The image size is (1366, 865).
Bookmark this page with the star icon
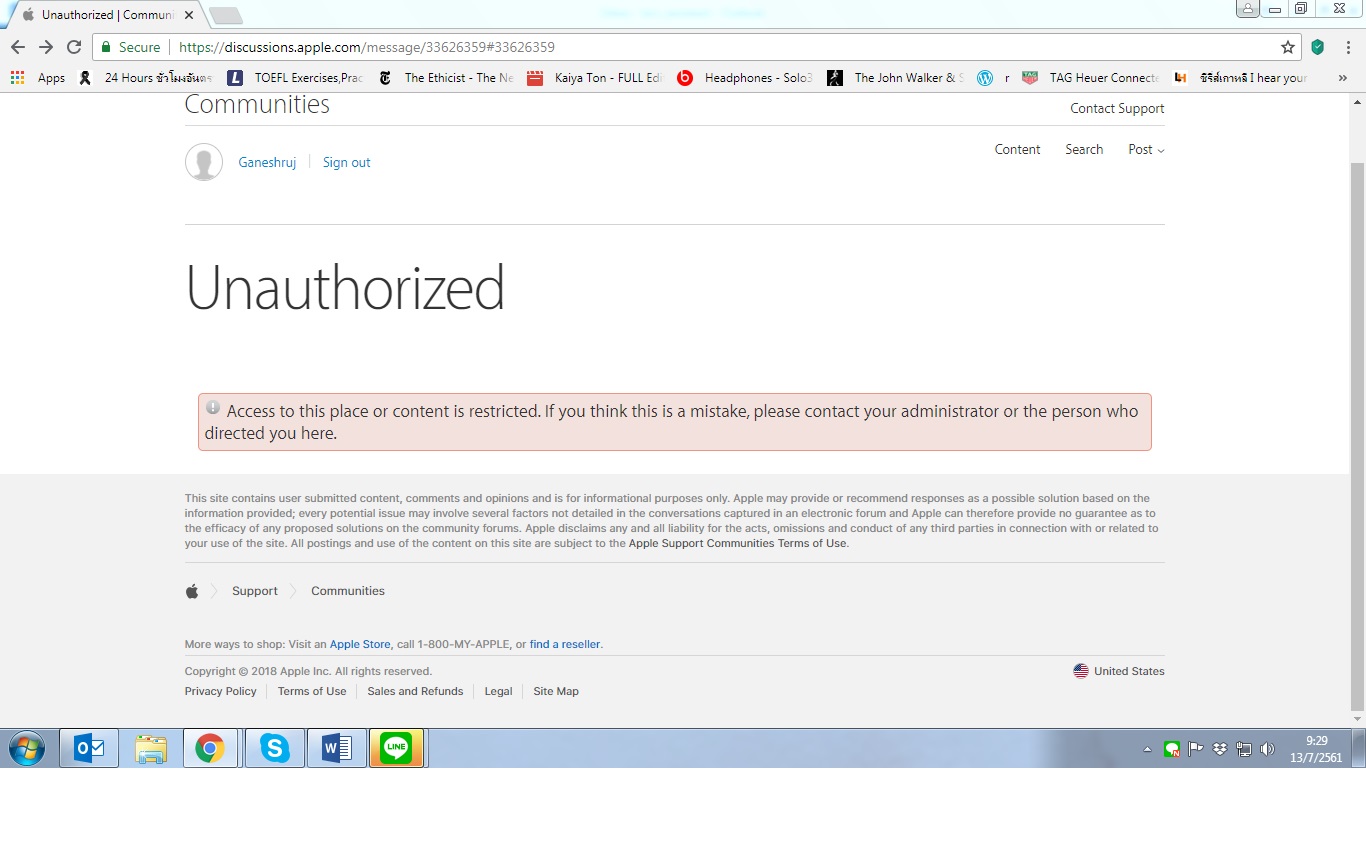click(x=1288, y=47)
